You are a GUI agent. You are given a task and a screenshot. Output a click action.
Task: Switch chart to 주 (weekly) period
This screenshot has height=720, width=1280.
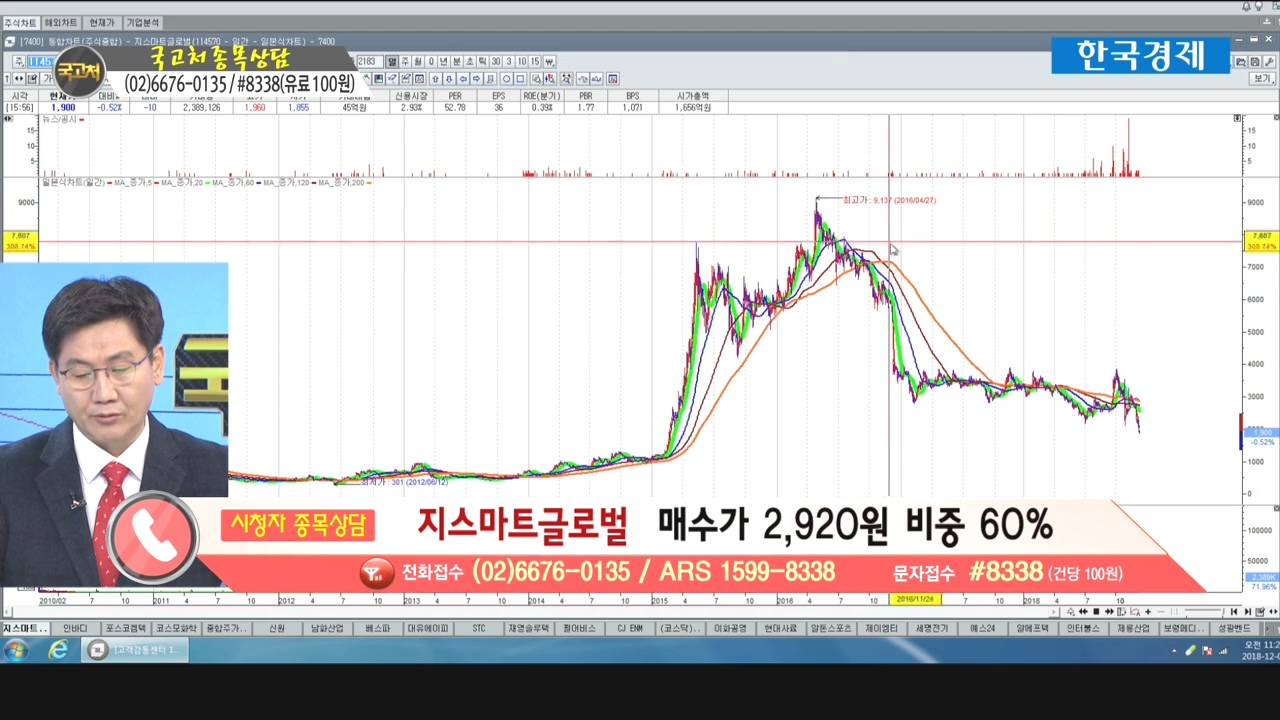tap(405, 61)
